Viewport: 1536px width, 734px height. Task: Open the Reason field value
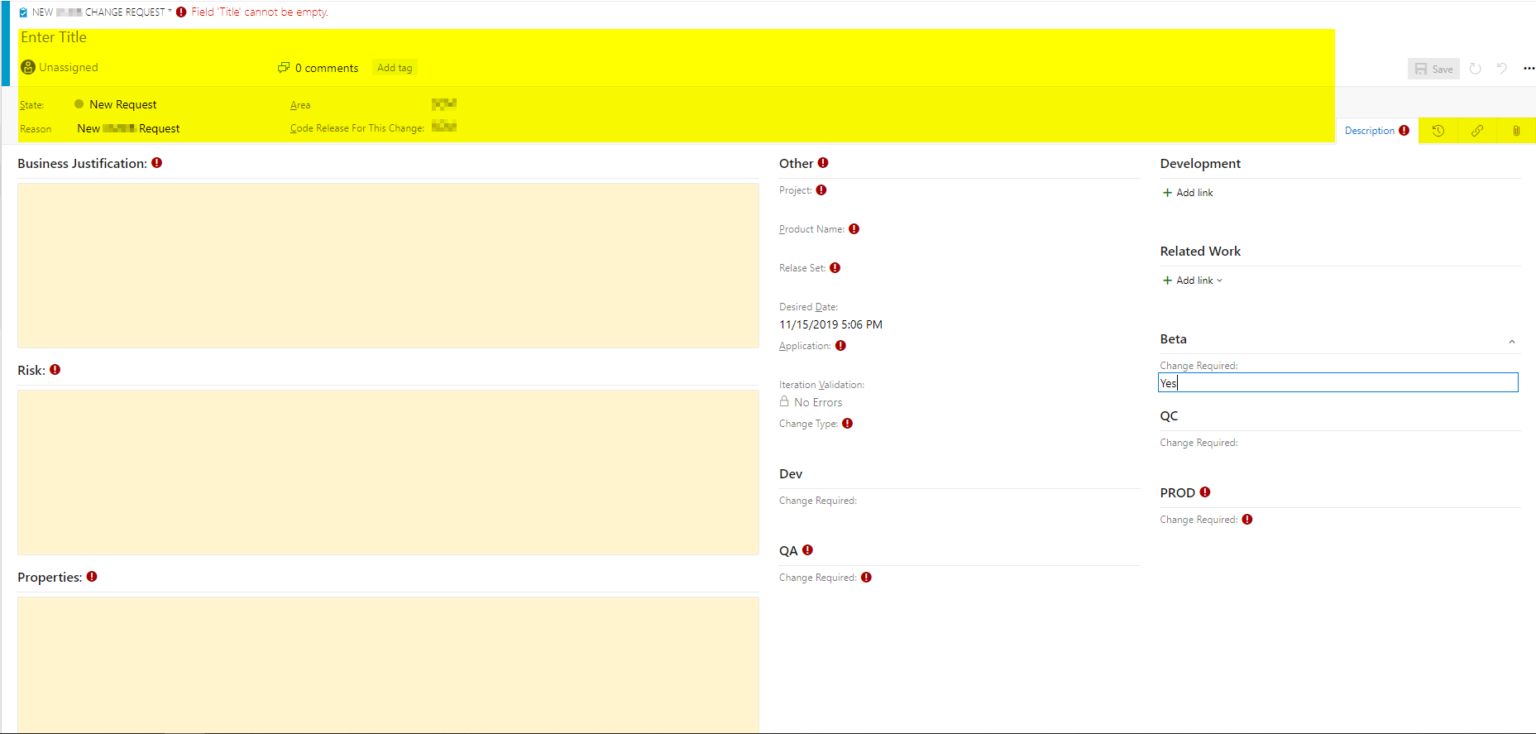tap(129, 128)
